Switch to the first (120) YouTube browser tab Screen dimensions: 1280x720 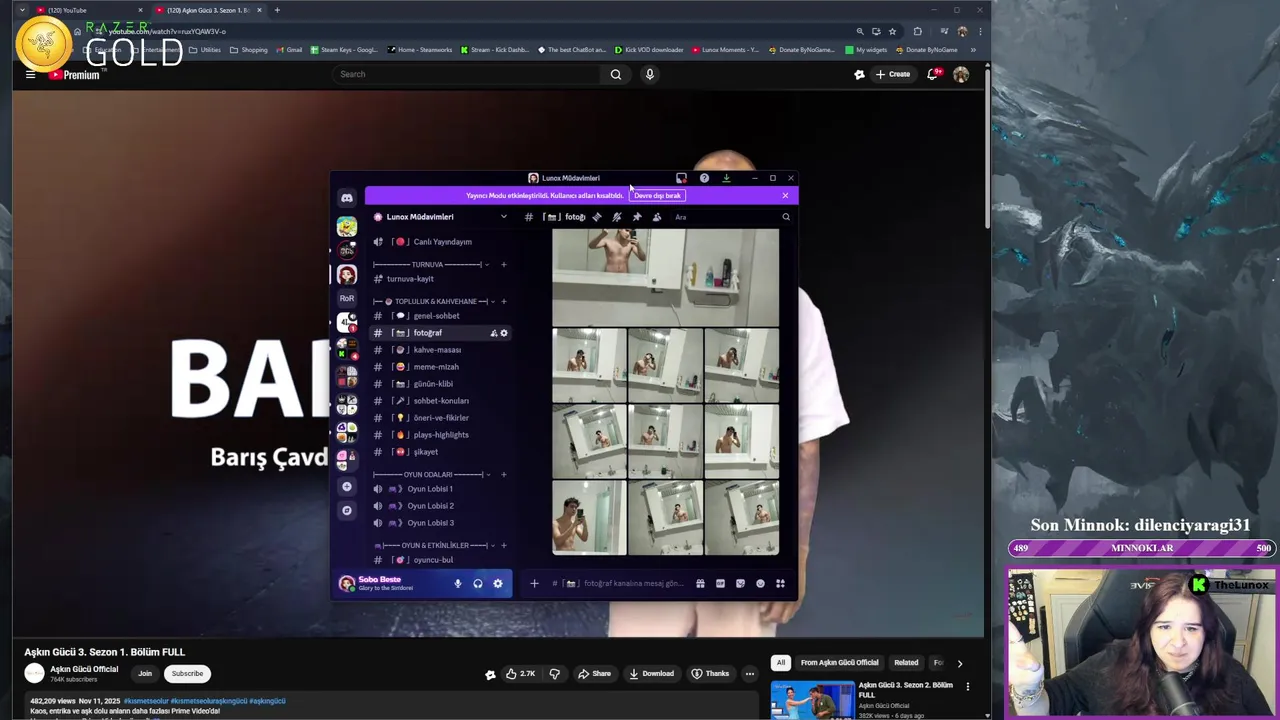click(90, 10)
